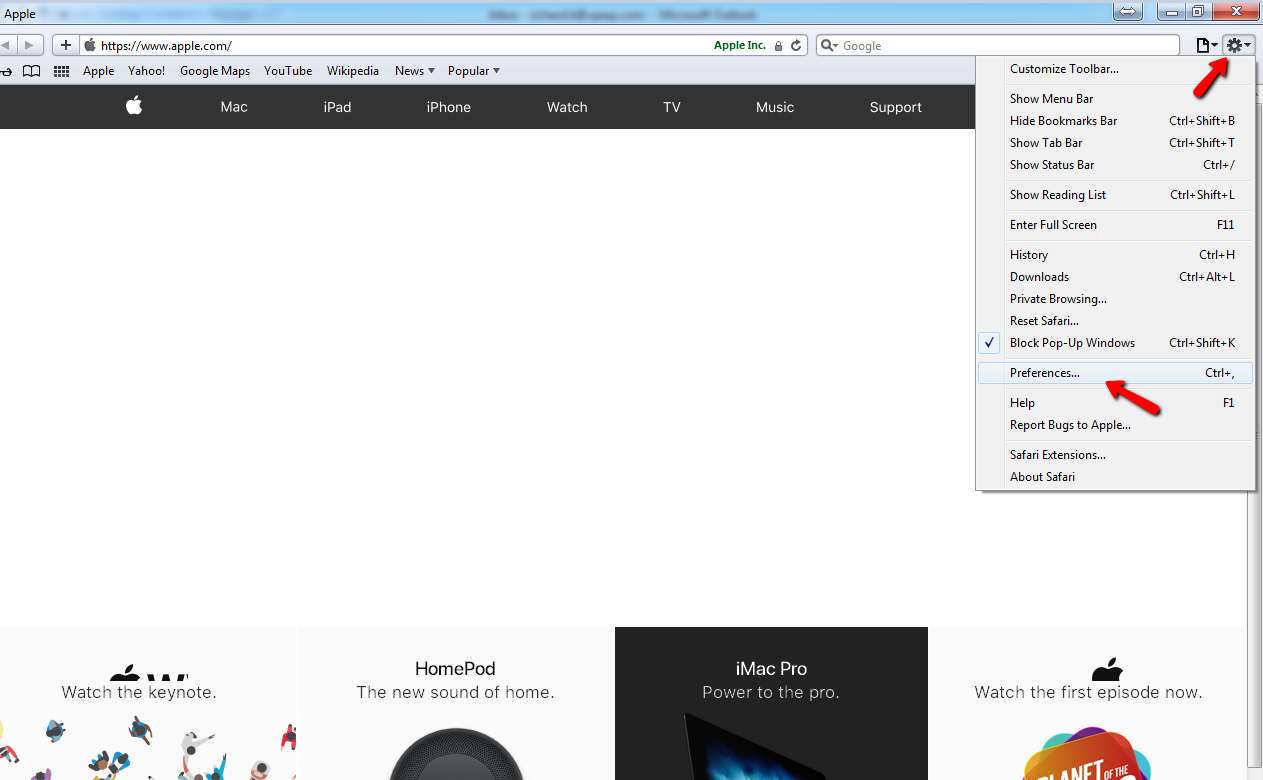Open the Yahoo! bookmark
Image resolution: width=1263 pixels, height=780 pixels.
pyautogui.click(x=147, y=71)
